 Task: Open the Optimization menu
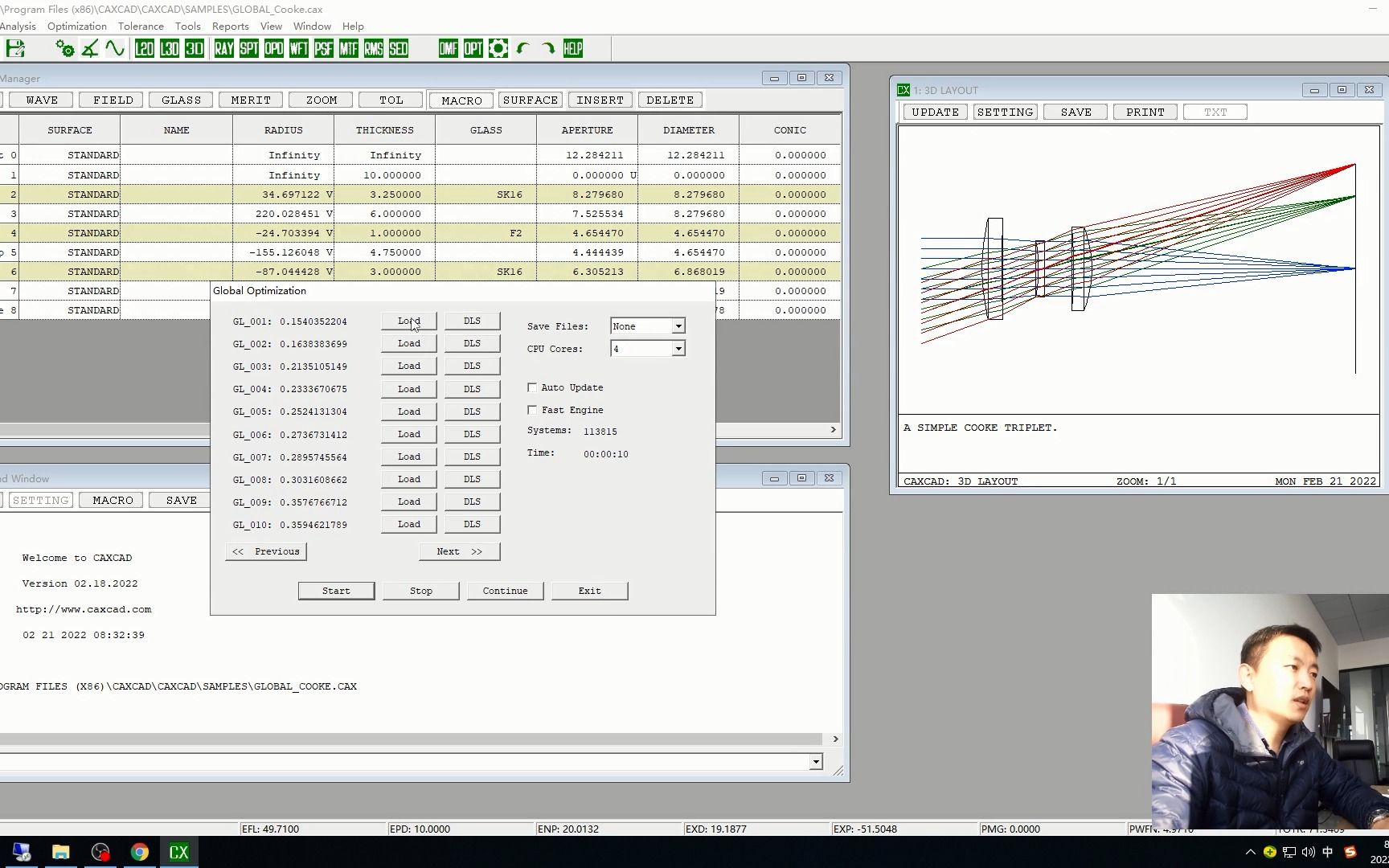point(77,26)
